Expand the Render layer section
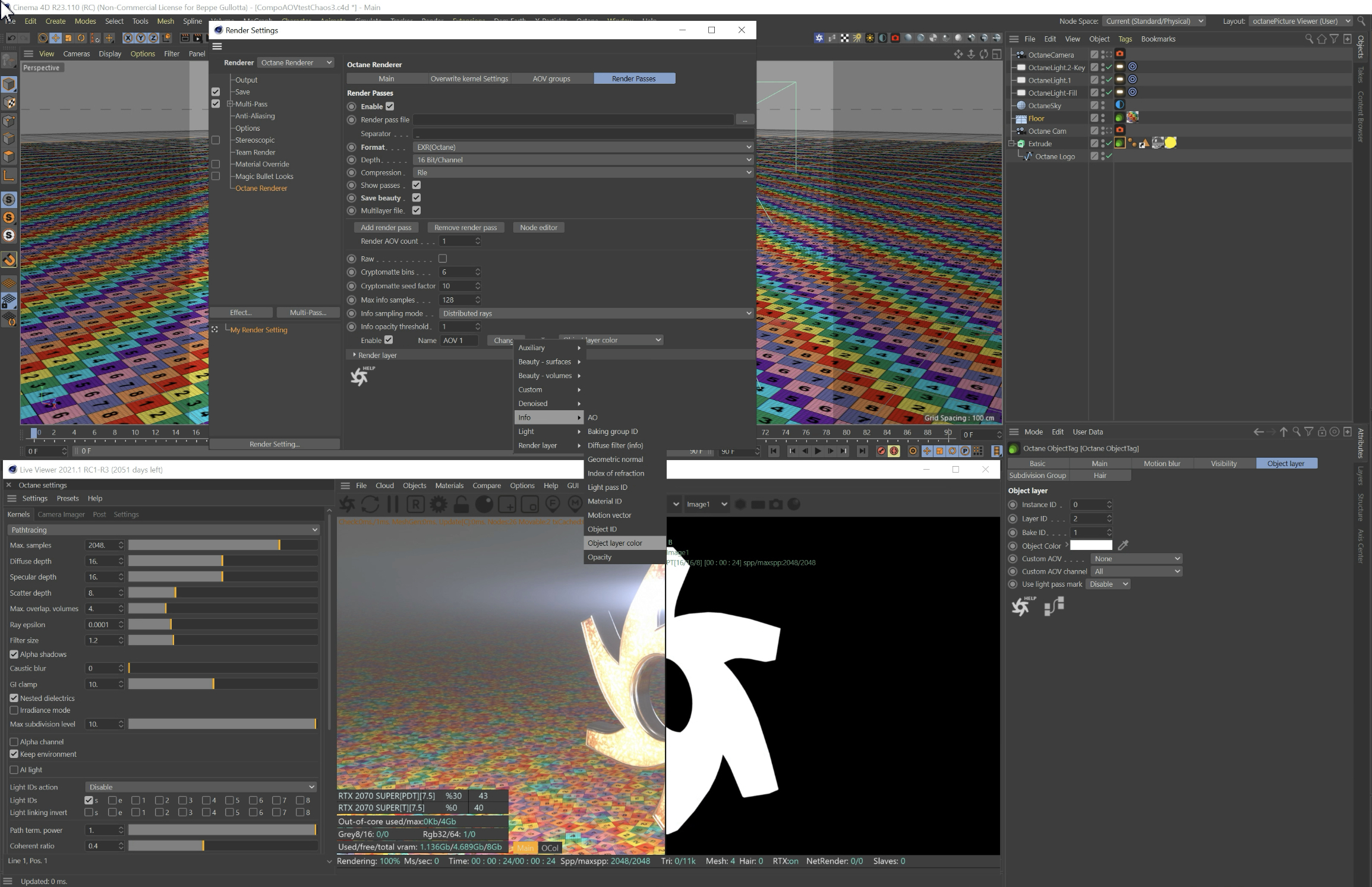This screenshot has height=887, width=1372. coord(355,355)
